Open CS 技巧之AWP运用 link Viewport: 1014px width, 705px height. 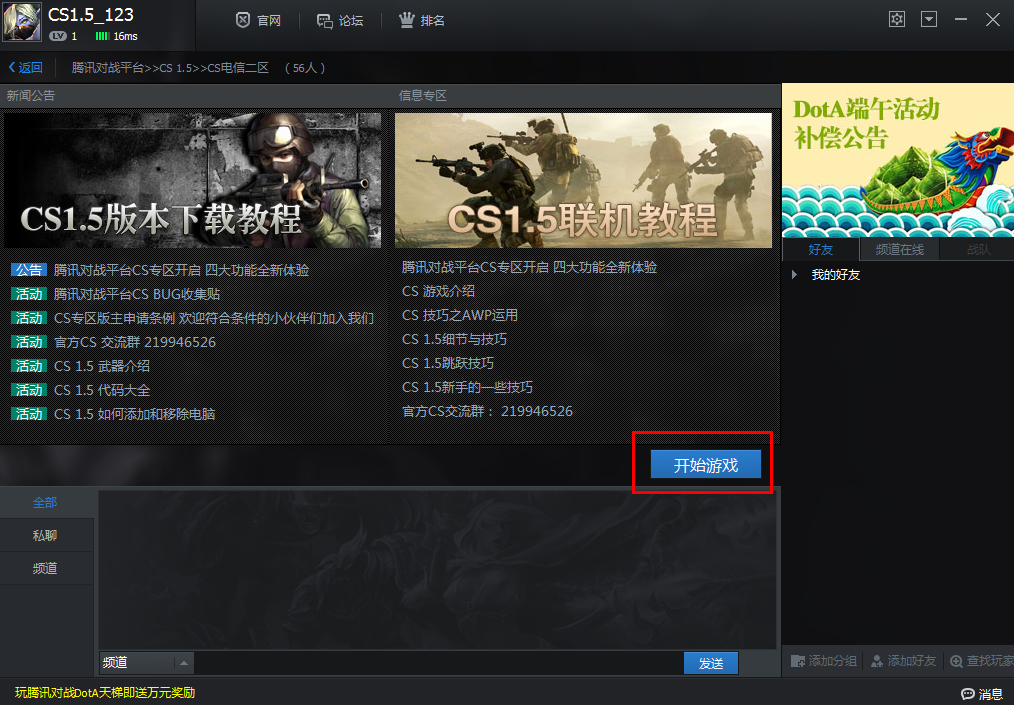click(x=460, y=315)
